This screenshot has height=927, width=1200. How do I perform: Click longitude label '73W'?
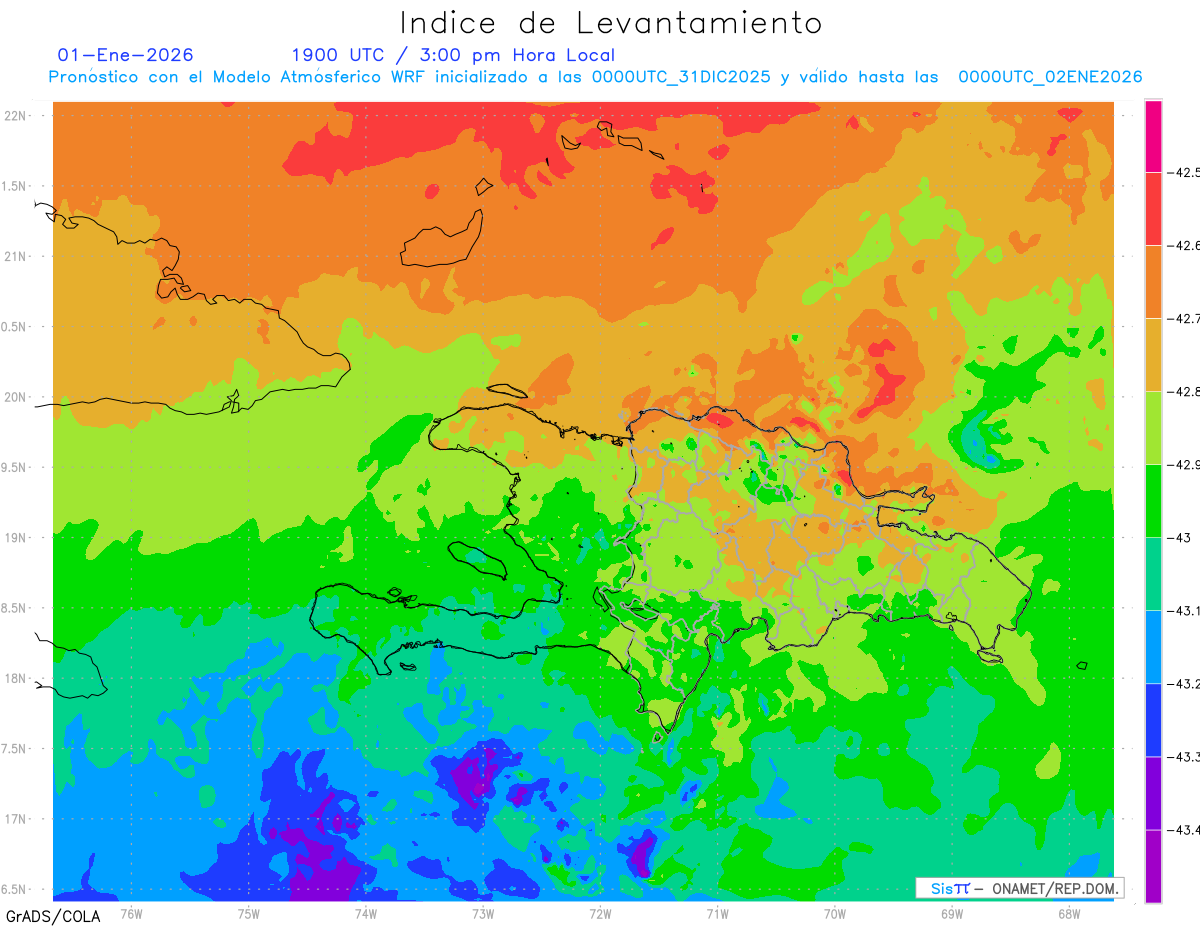[x=483, y=912]
